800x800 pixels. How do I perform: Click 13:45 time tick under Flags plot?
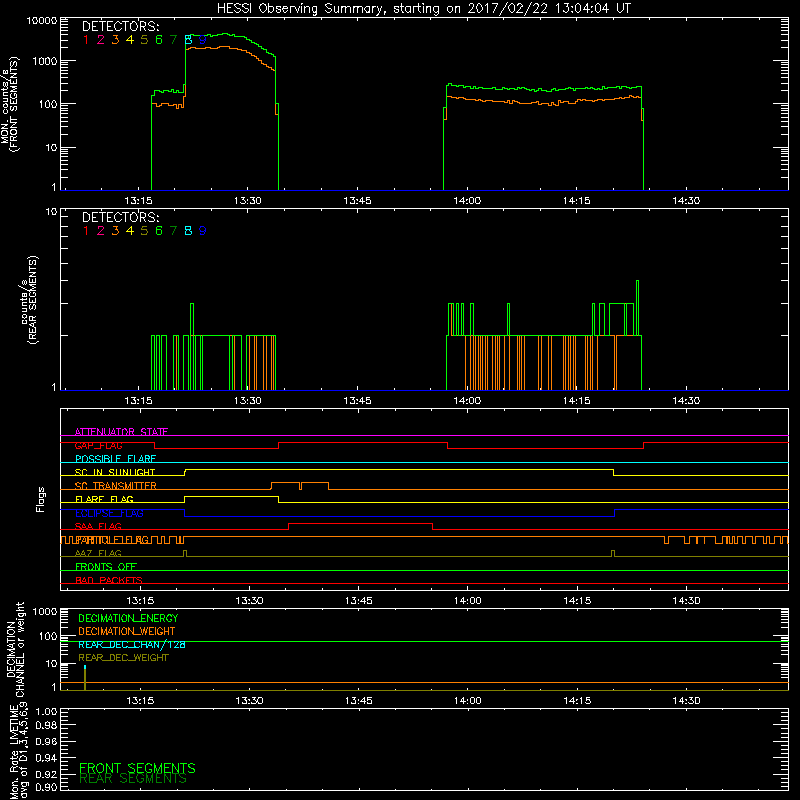click(x=359, y=601)
